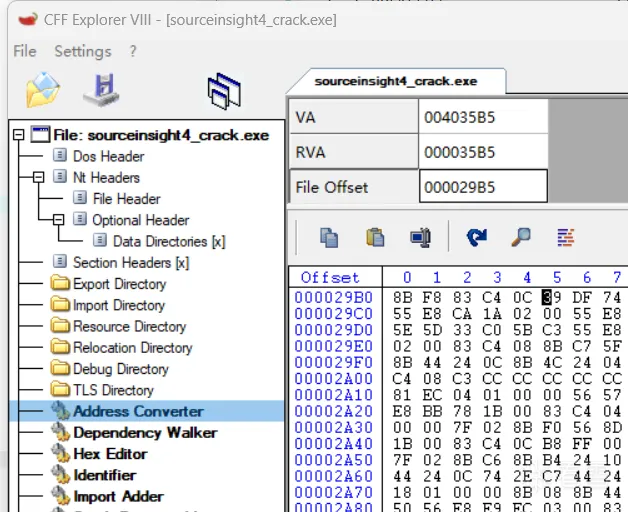Click the magnifying glass find icon
The height and width of the screenshot is (512, 628).
pyautogui.click(x=521, y=237)
